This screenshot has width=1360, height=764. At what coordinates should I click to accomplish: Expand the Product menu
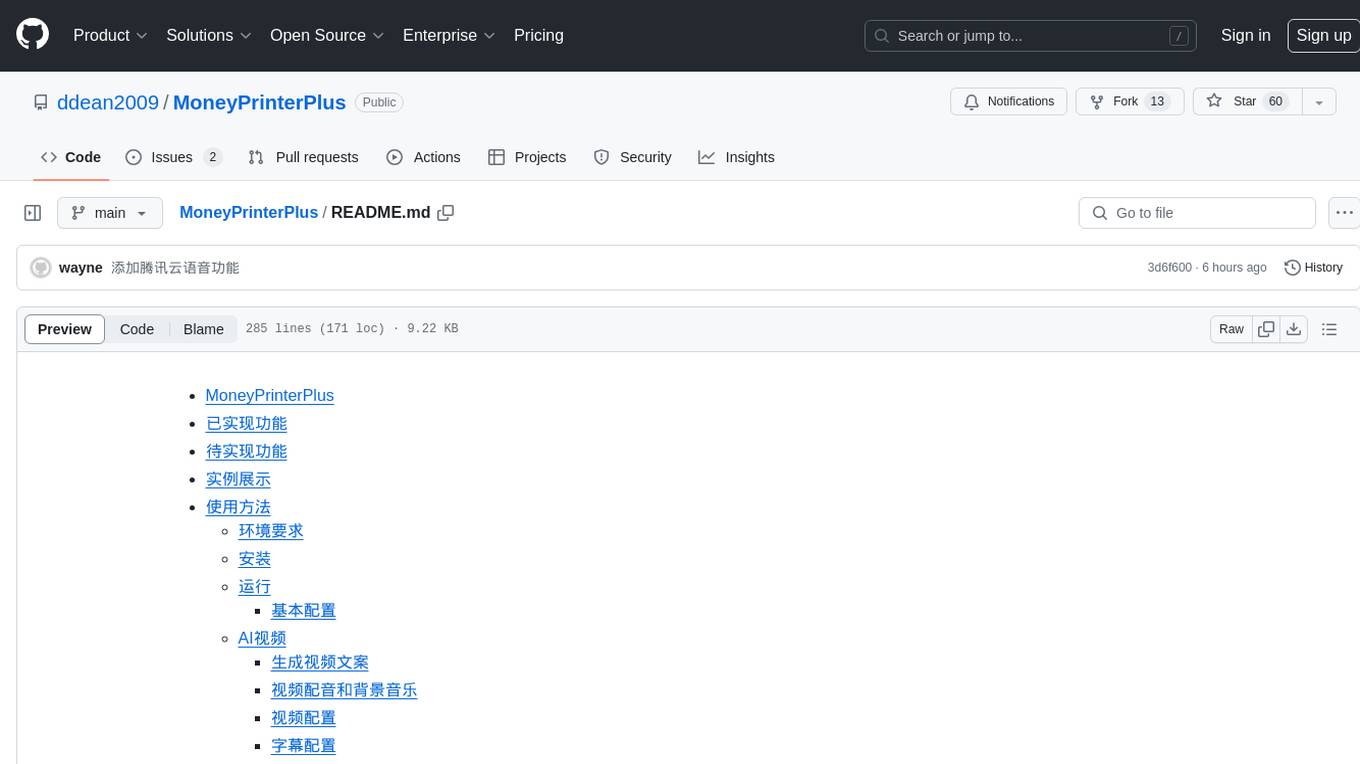(x=110, y=35)
